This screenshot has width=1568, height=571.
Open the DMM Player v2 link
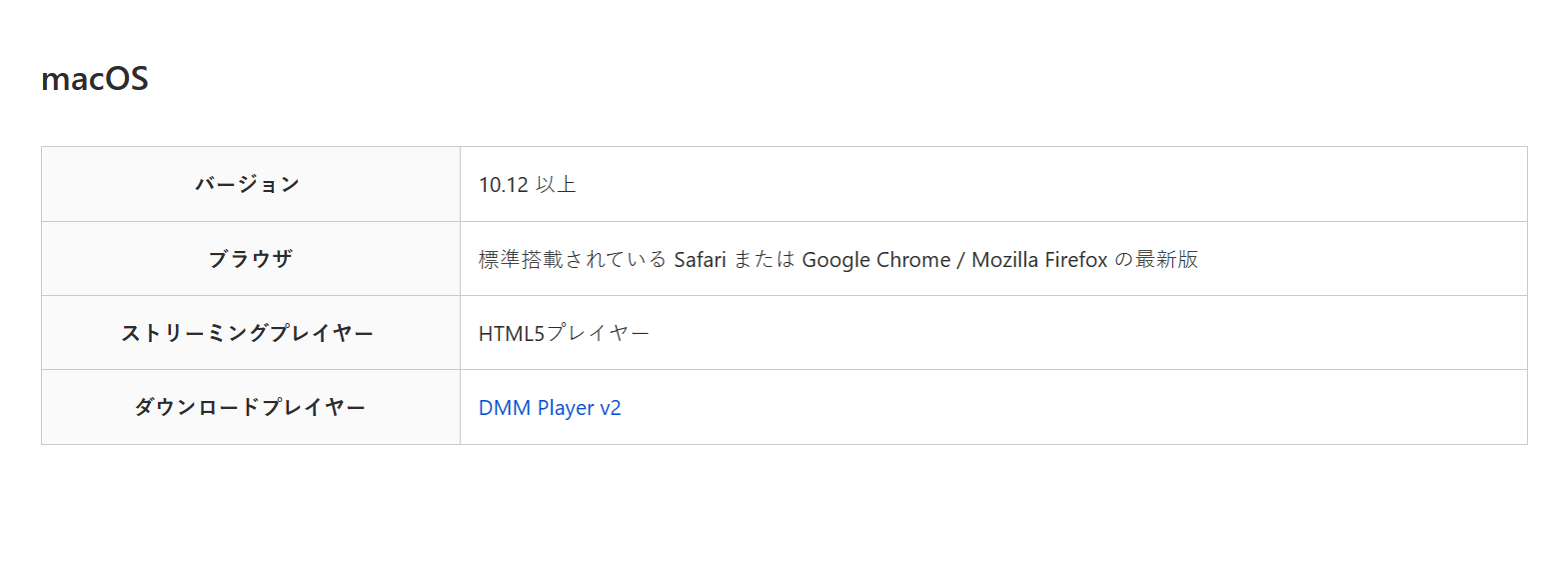549,408
